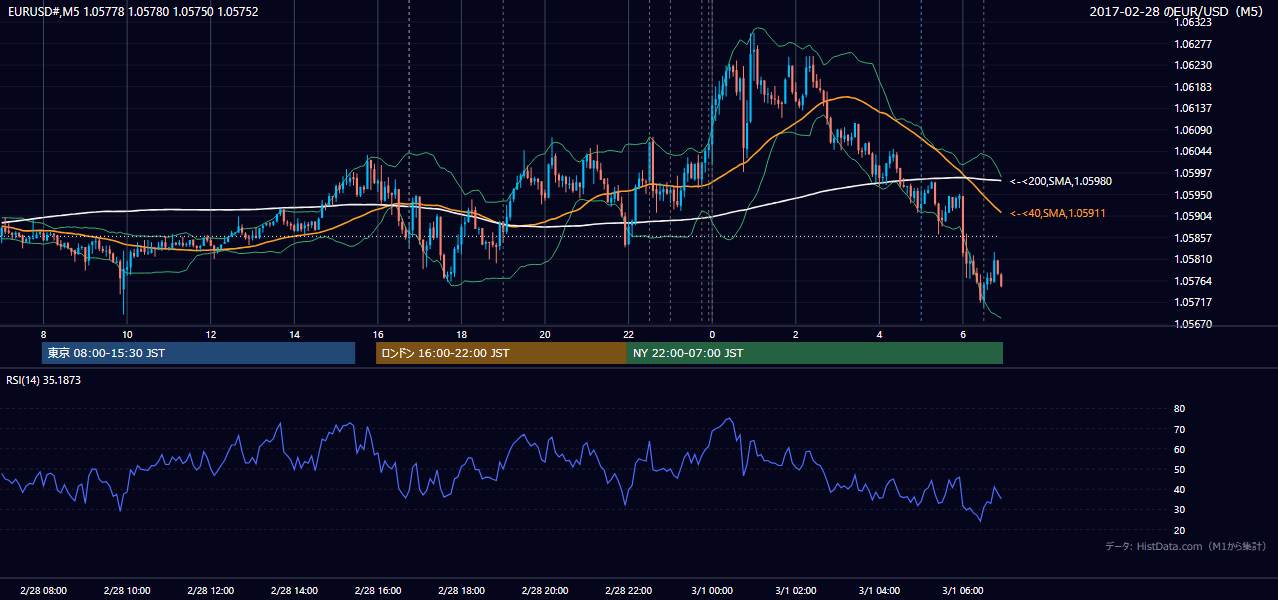
Task: Click RSI axis level 80
Action: click(x=1180, y=409)
